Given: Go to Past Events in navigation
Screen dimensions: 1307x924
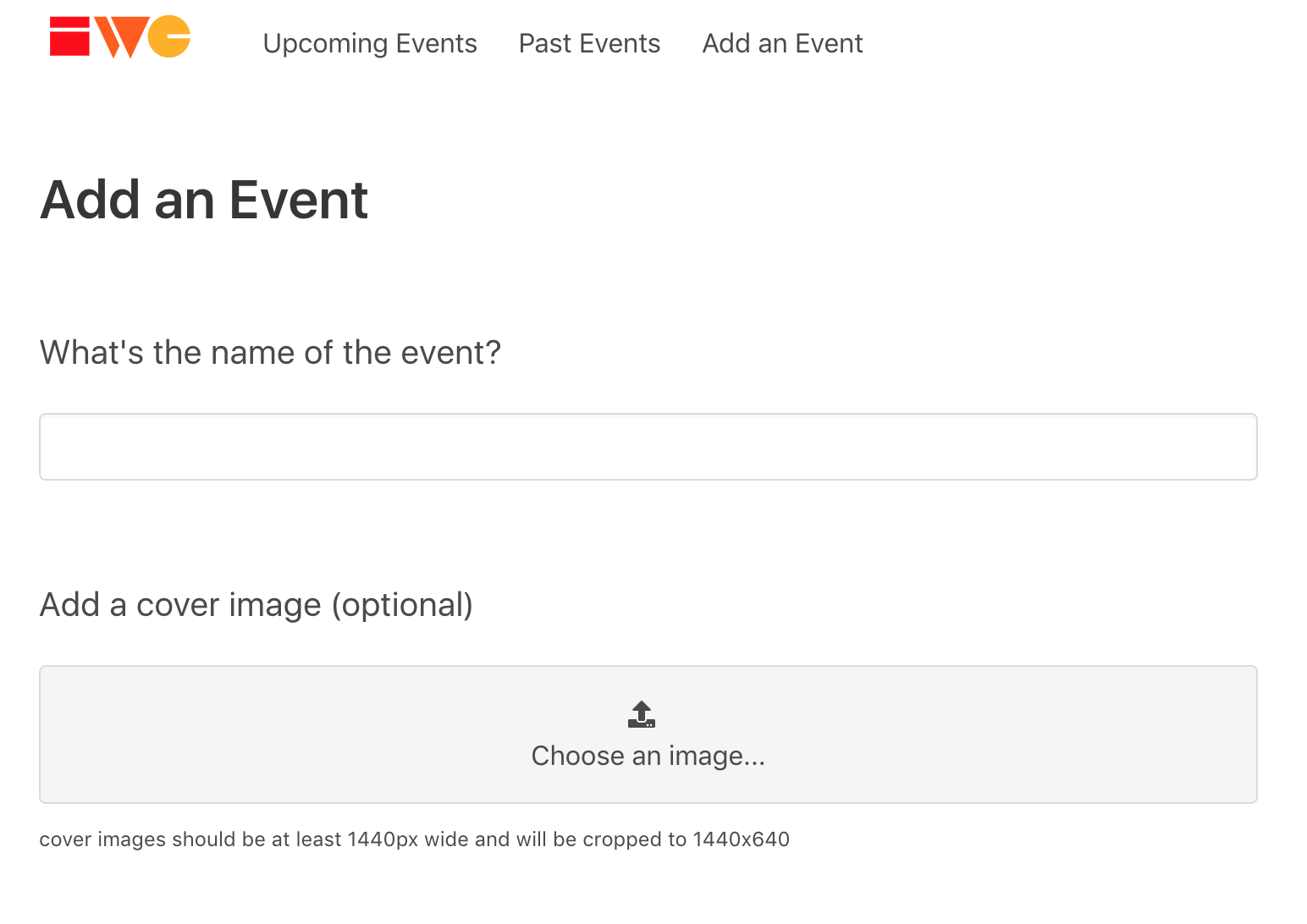Looking at the screenshot, I should click(589, 43).
